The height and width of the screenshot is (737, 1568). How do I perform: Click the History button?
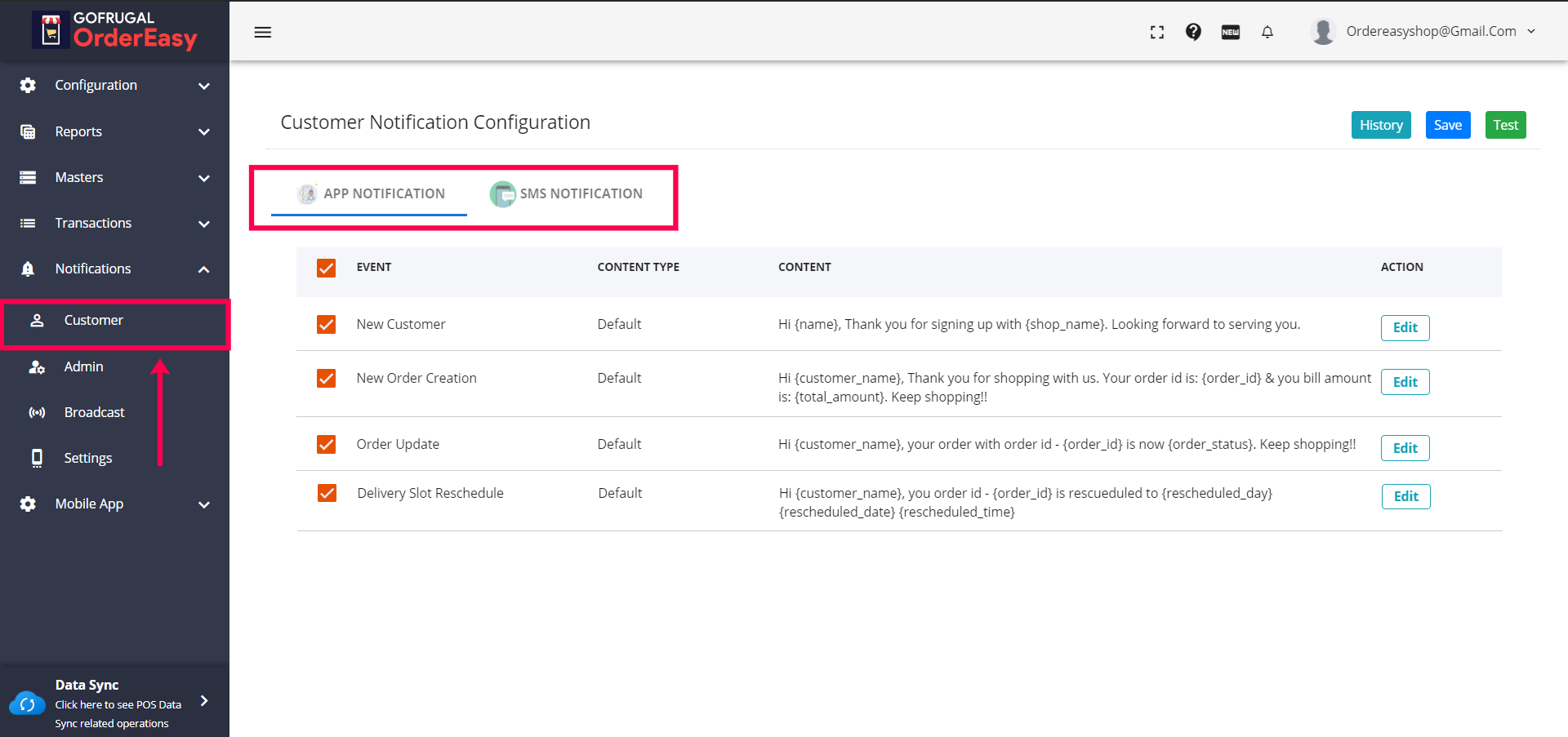tap(1380, 125)
